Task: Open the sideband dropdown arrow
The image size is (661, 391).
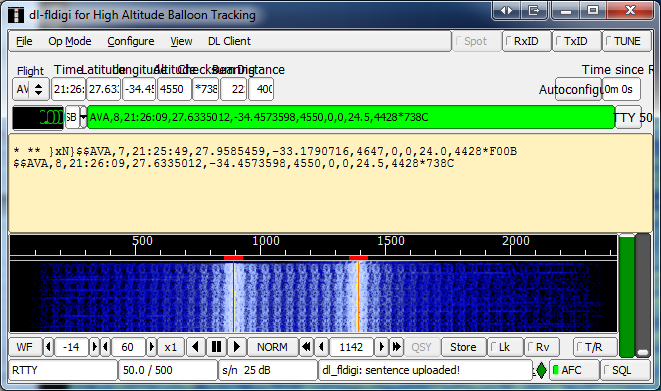Action: [x=83, y=117]
